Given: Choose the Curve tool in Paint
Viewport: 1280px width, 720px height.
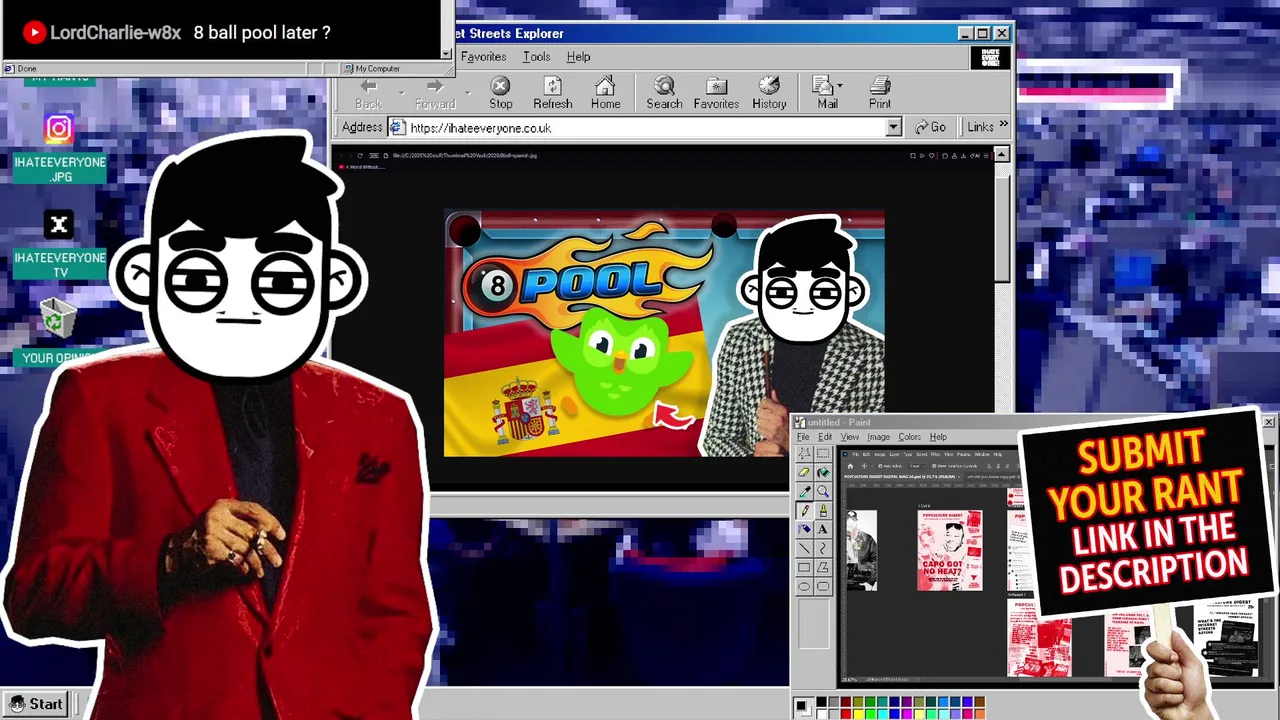Looking at the screenshot, I should point(823,549).
